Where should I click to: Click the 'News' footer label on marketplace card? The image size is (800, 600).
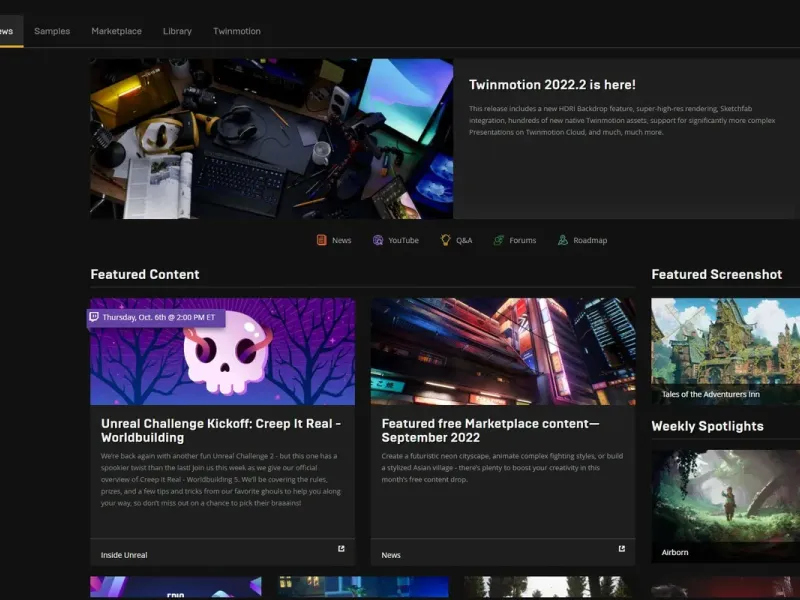(391, 555)
